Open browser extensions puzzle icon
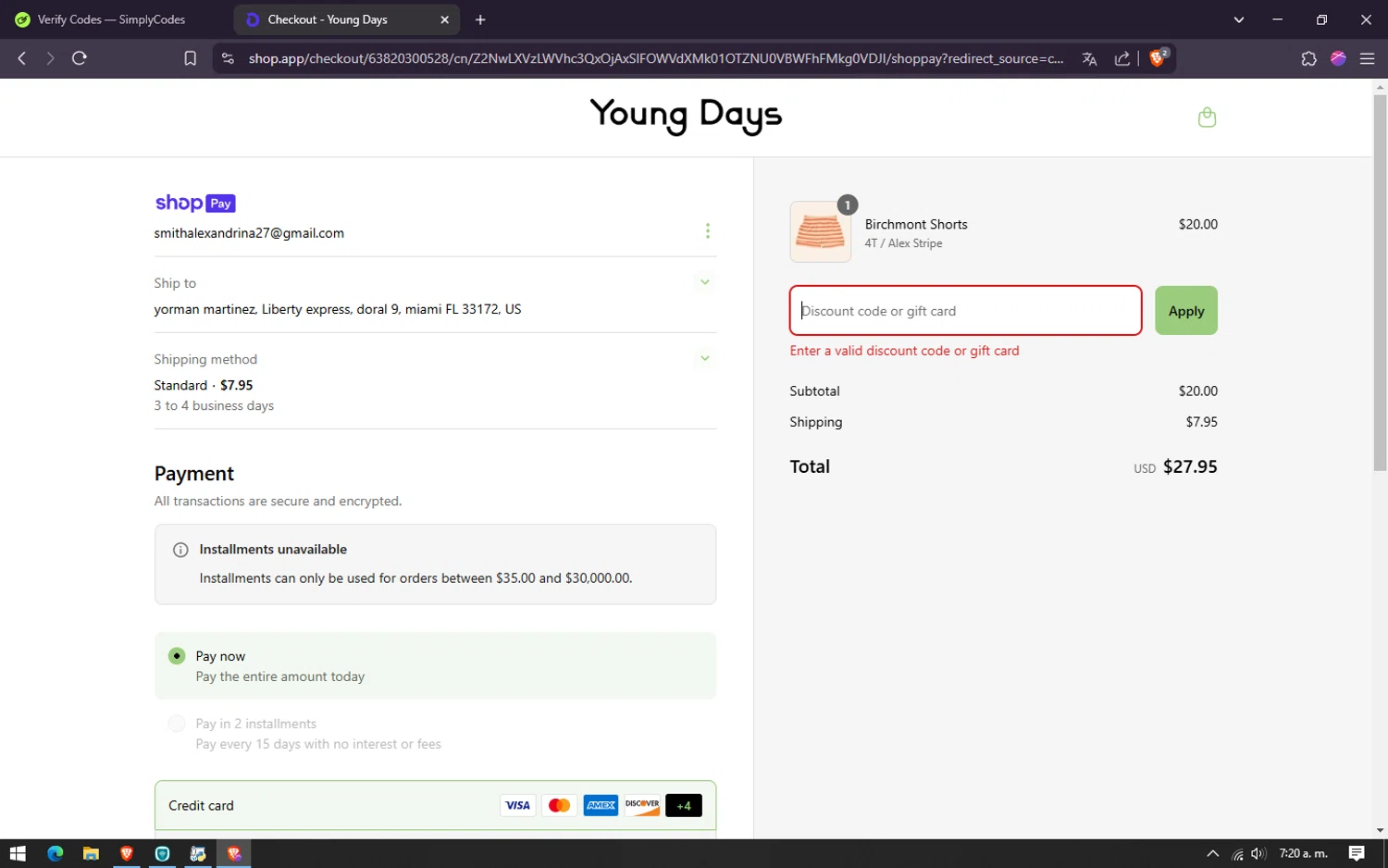1388x868 pixels. pyautogui.click(x=1308, y=58)
